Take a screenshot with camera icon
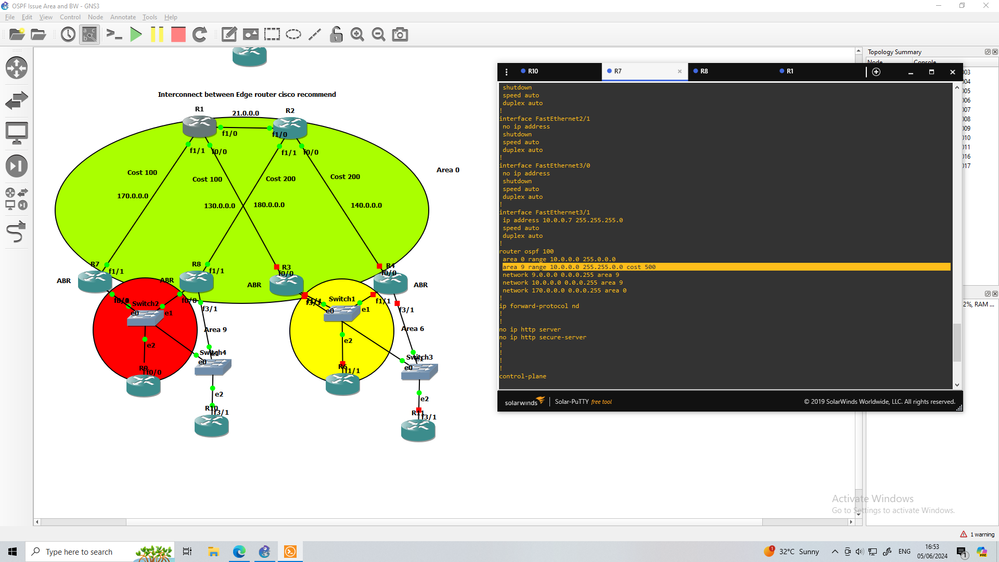This screenshot has width=999, height=562. point(400,34)
